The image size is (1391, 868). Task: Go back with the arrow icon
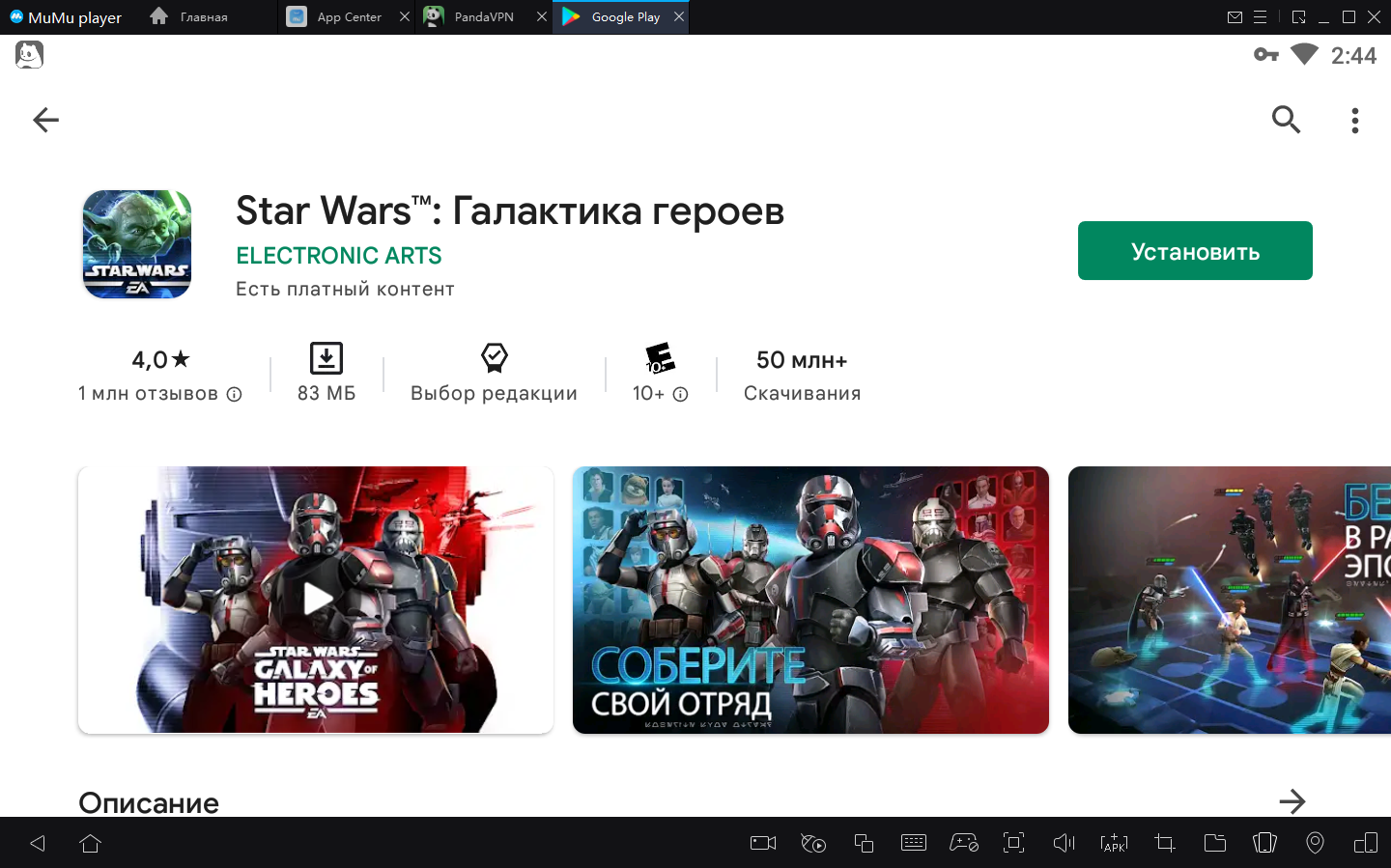(45, 120)
